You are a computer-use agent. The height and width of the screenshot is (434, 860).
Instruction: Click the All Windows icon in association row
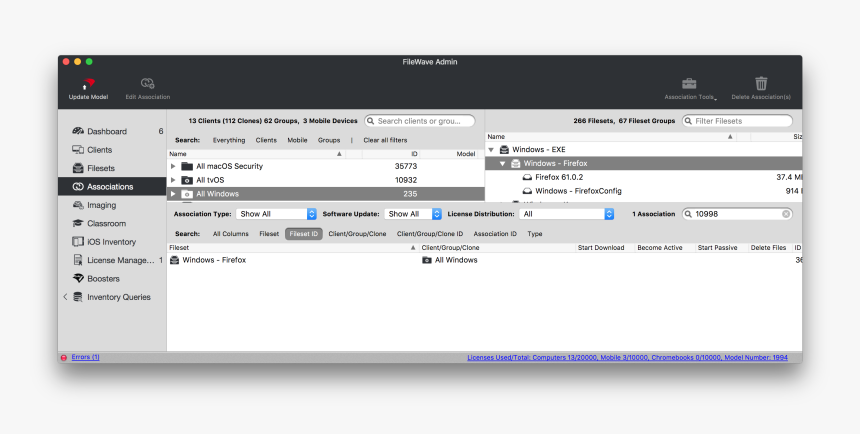click(427, 260)
